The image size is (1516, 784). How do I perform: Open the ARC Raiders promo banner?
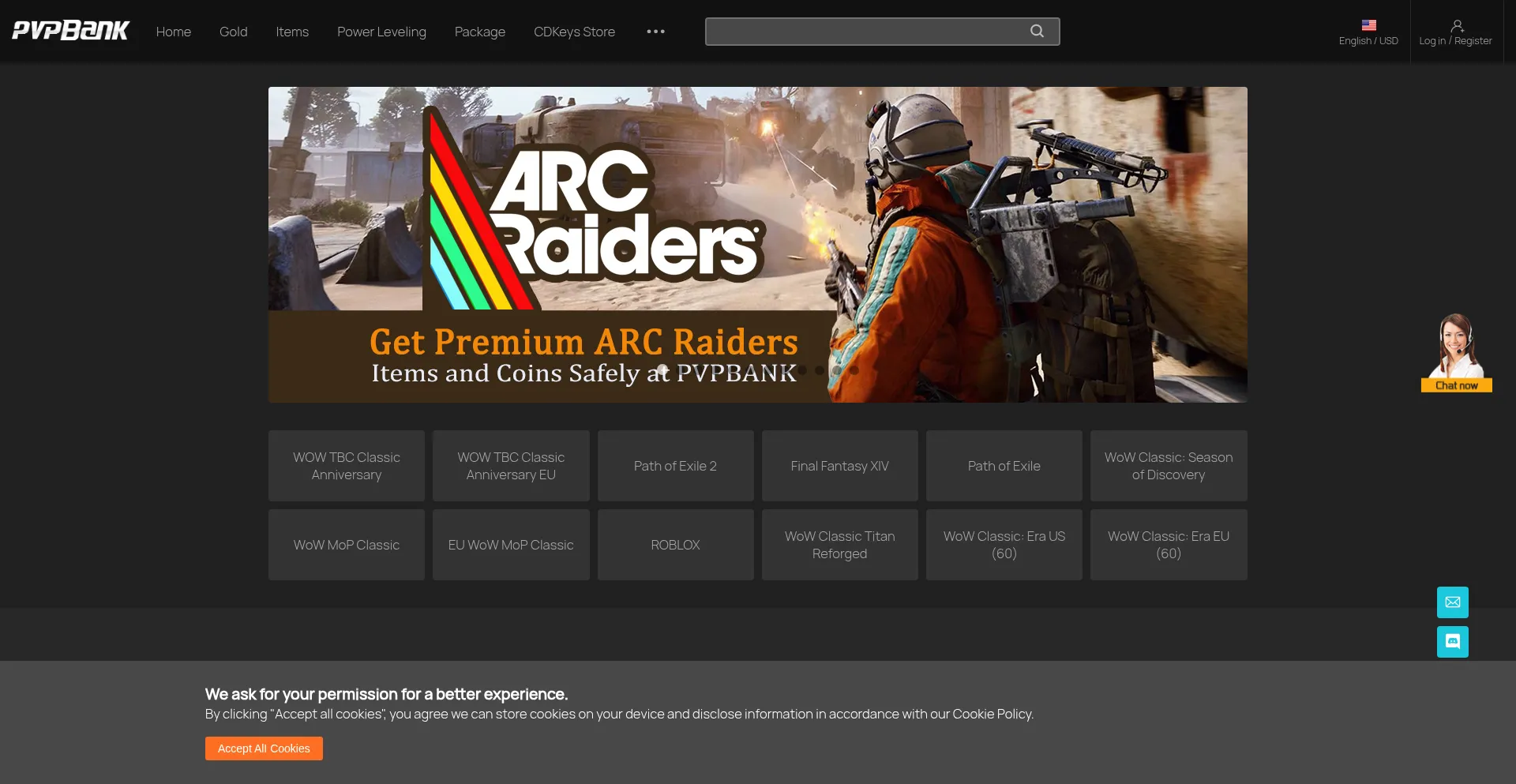tap(758, 245)
